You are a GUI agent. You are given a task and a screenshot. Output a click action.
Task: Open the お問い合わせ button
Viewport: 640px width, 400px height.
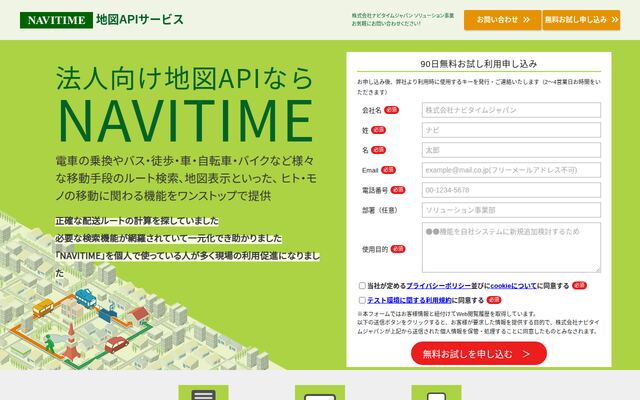502,20
